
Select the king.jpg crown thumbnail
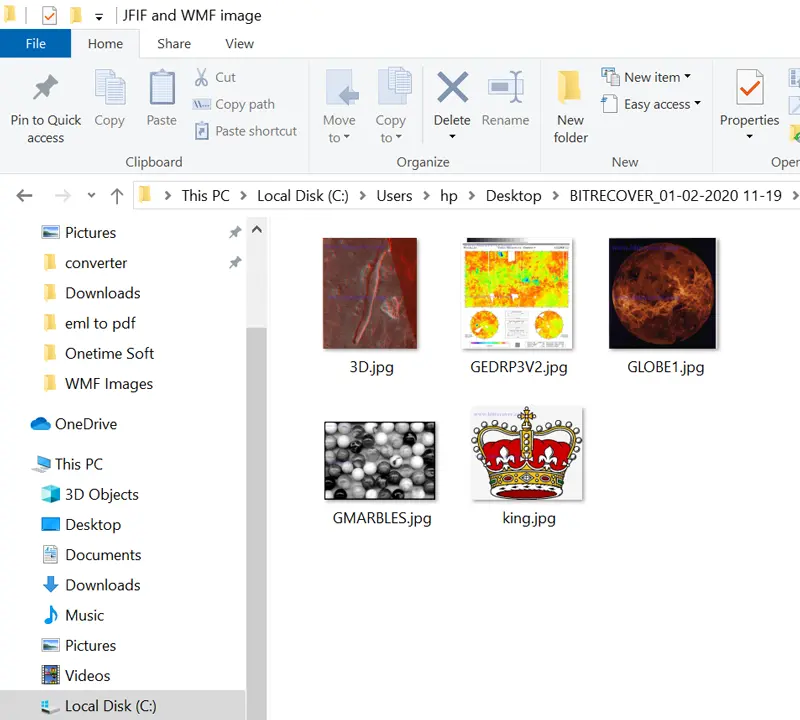(x=527, y=453)
